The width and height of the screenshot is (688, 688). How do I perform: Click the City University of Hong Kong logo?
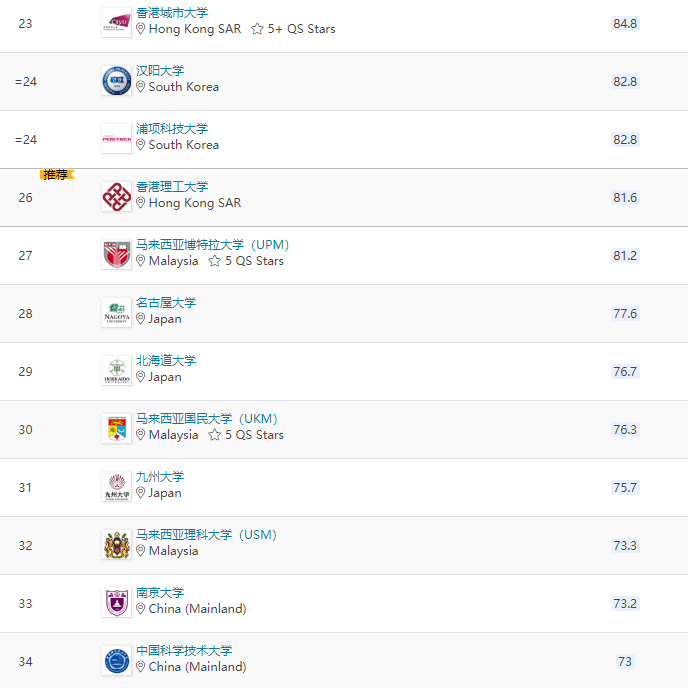(x=116, y=22)
